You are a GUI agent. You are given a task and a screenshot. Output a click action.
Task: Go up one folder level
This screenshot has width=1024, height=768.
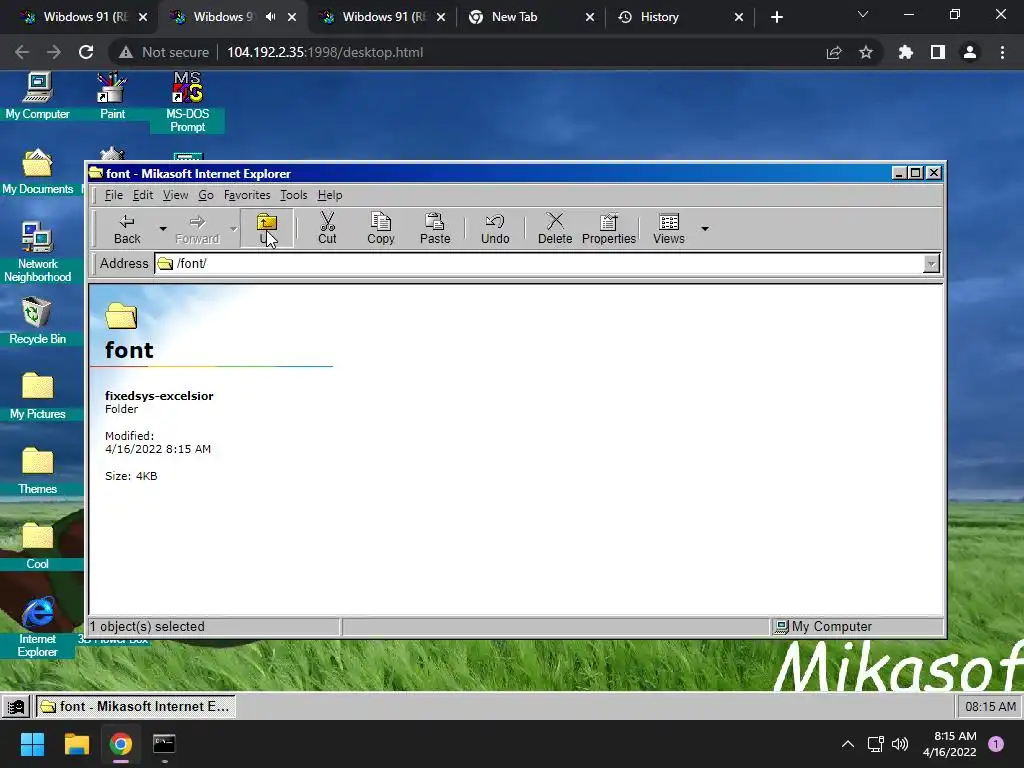pos(266,229)
